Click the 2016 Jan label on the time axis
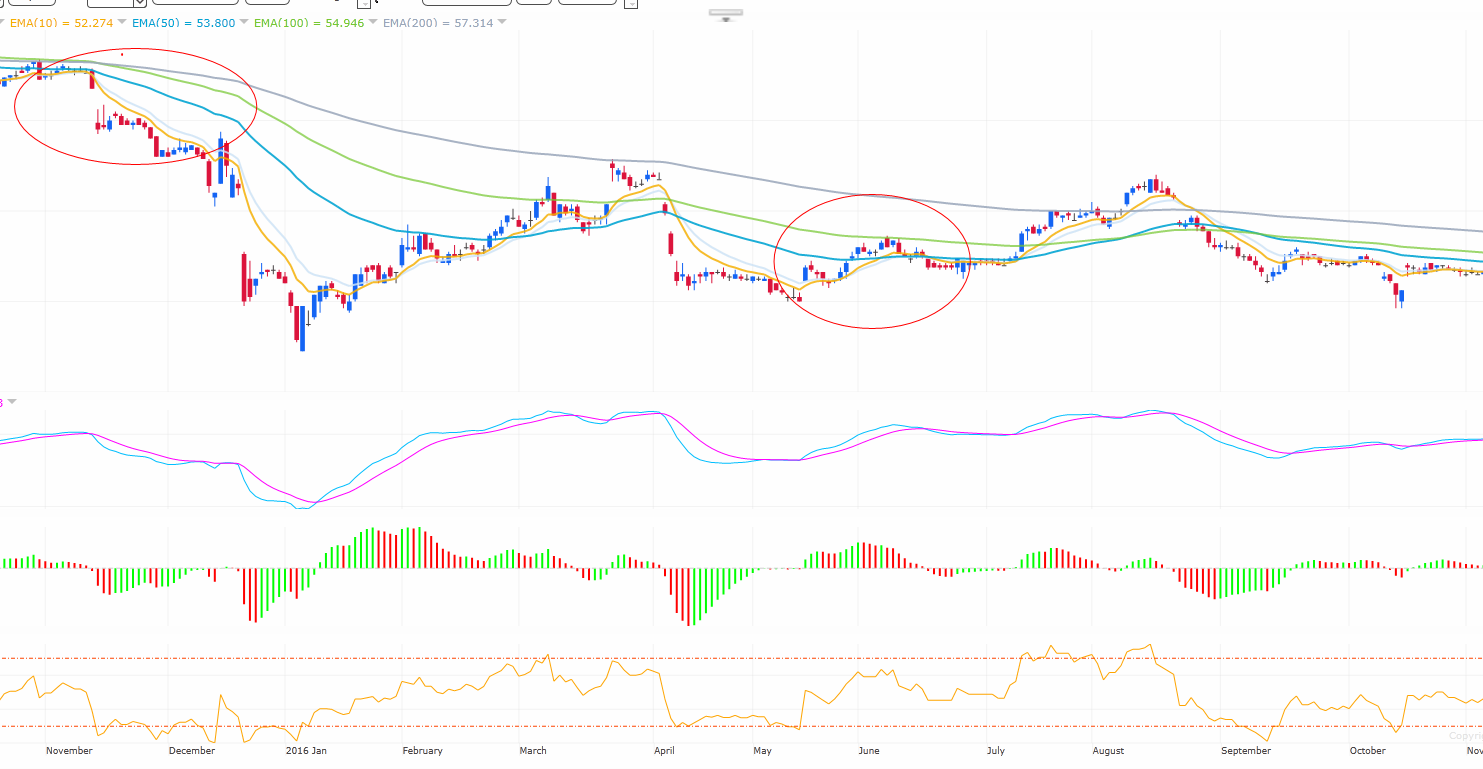1483x769 pixels. [306, 751]
